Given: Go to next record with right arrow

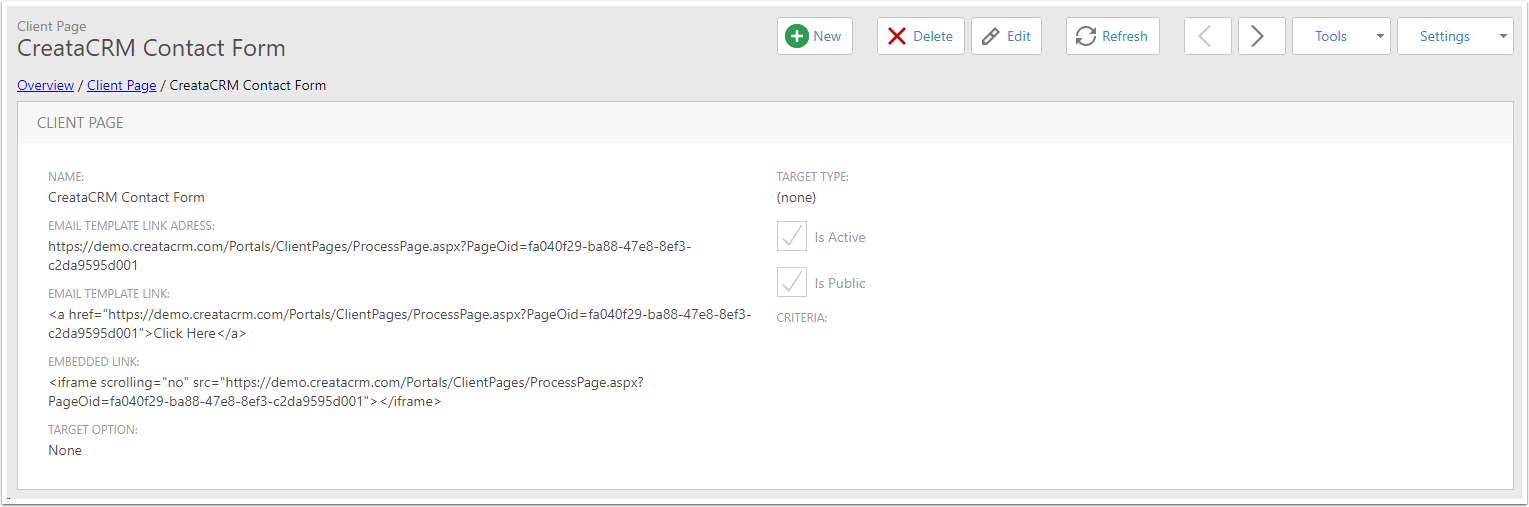Looking at the screenshot, I should (1262, 36).
